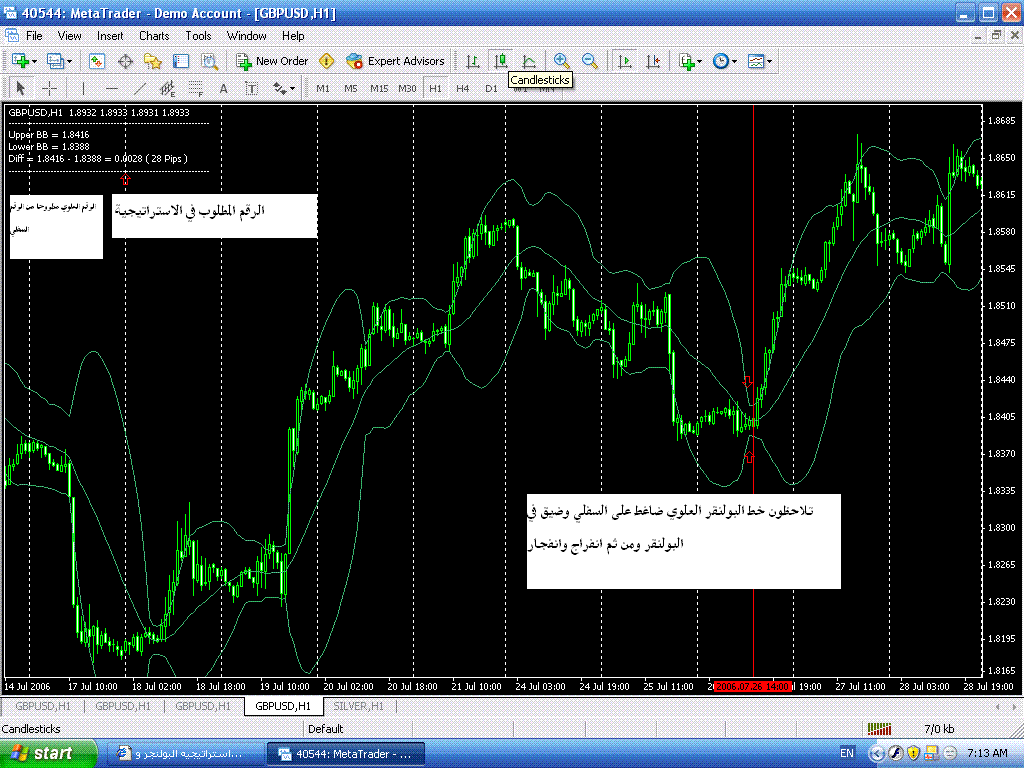Viewport: 1024px width, 768px height.
Task: Click the New Order button
Action: click(272, 61)
